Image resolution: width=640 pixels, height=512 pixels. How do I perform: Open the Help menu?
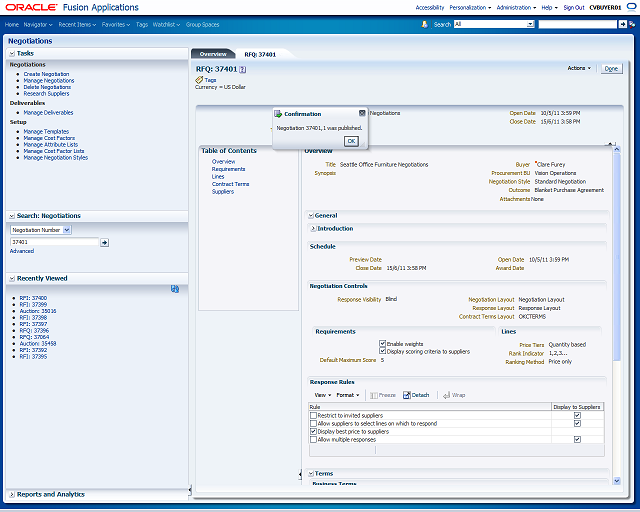549,7
